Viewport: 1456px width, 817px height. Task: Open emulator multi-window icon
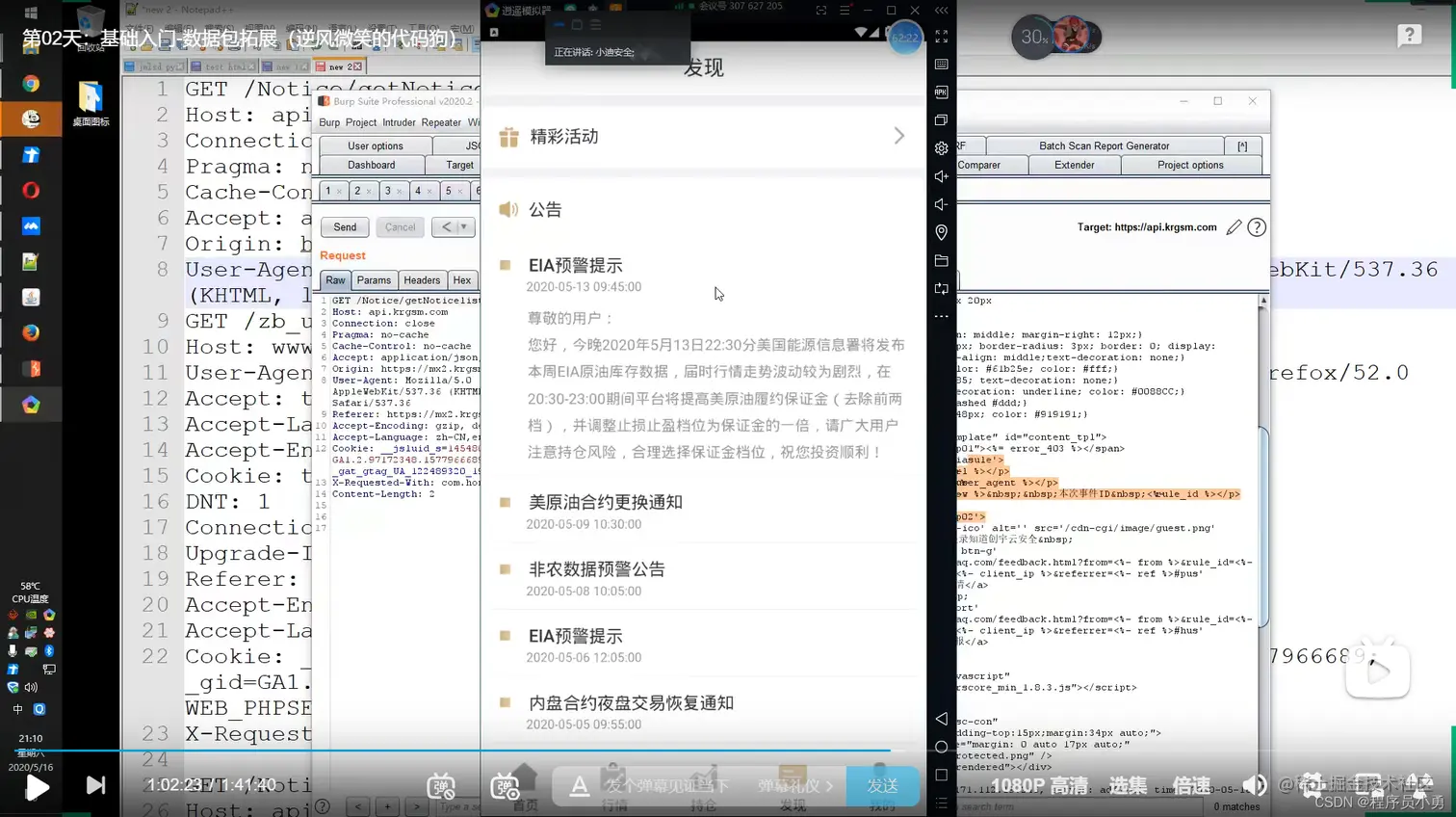coord(941,120)
